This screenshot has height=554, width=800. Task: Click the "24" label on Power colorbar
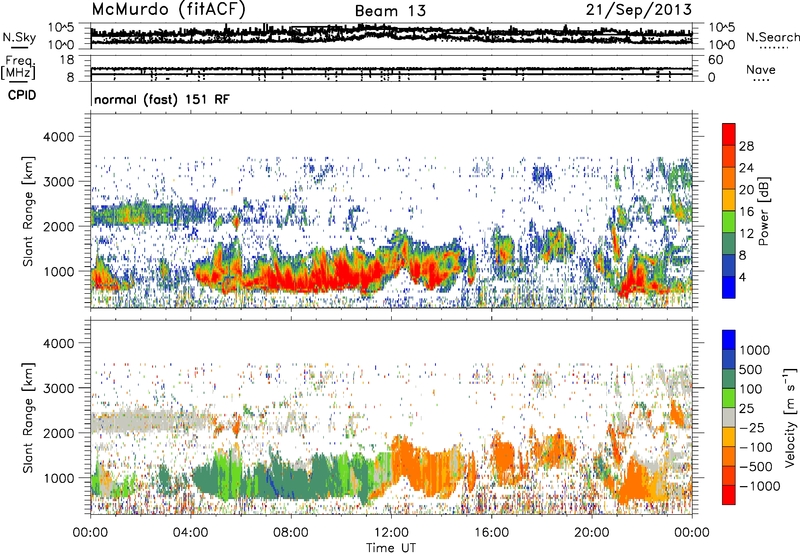click(746, 168)
